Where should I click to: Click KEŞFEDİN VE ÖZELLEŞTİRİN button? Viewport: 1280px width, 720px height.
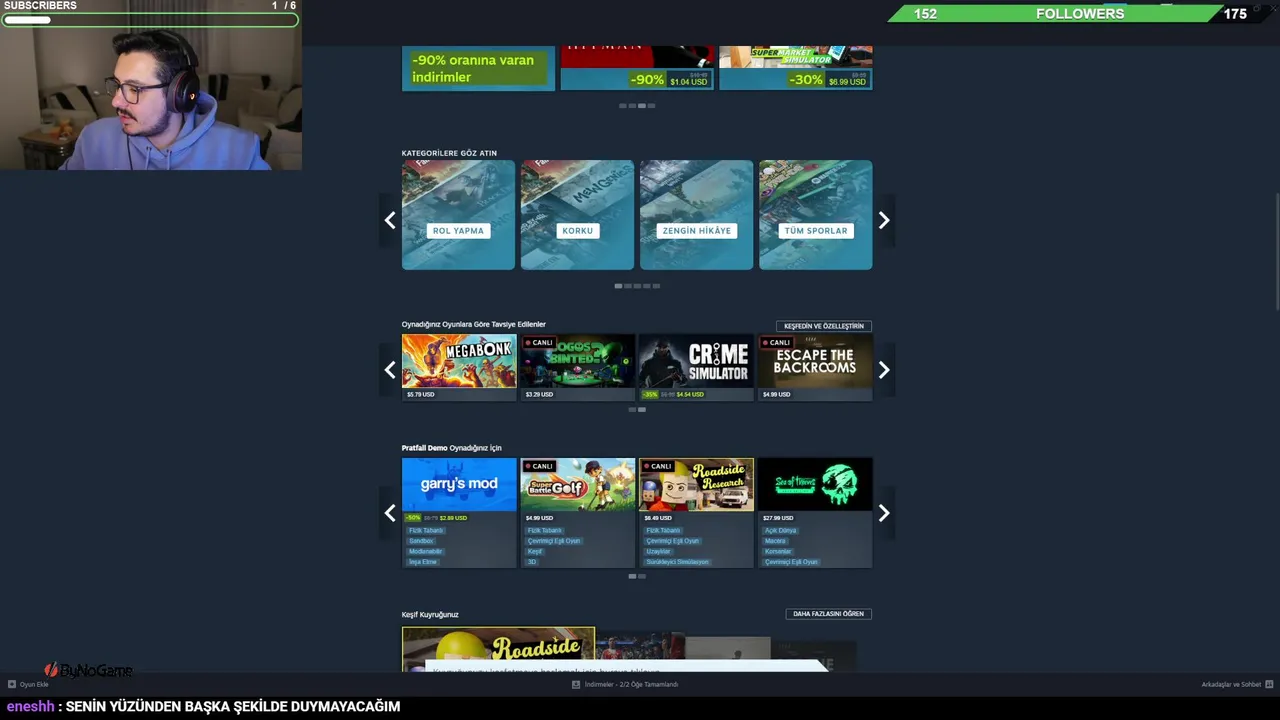tap(824, 326)
